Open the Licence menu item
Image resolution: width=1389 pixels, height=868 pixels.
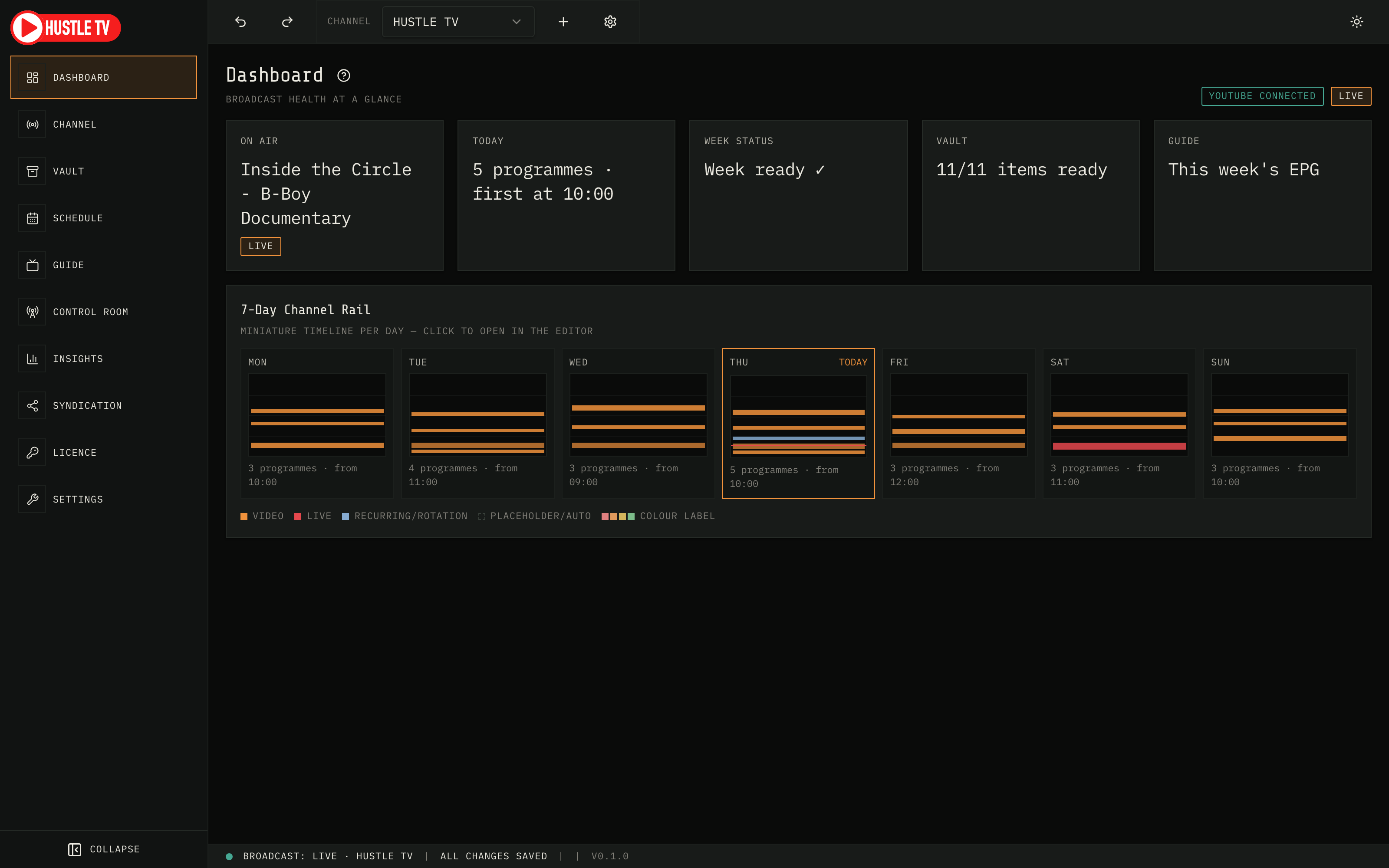coord(104,452)
